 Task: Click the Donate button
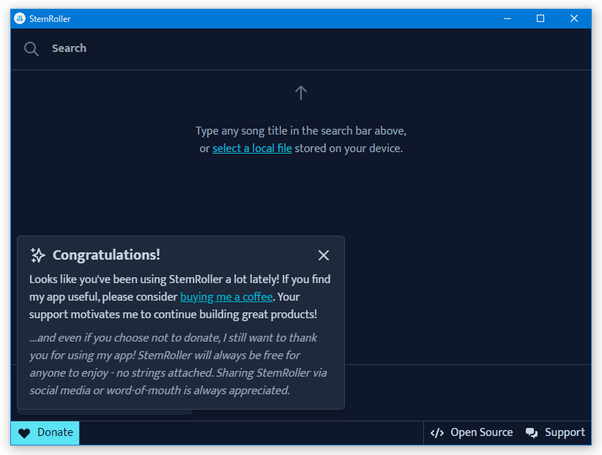[45, 433]
